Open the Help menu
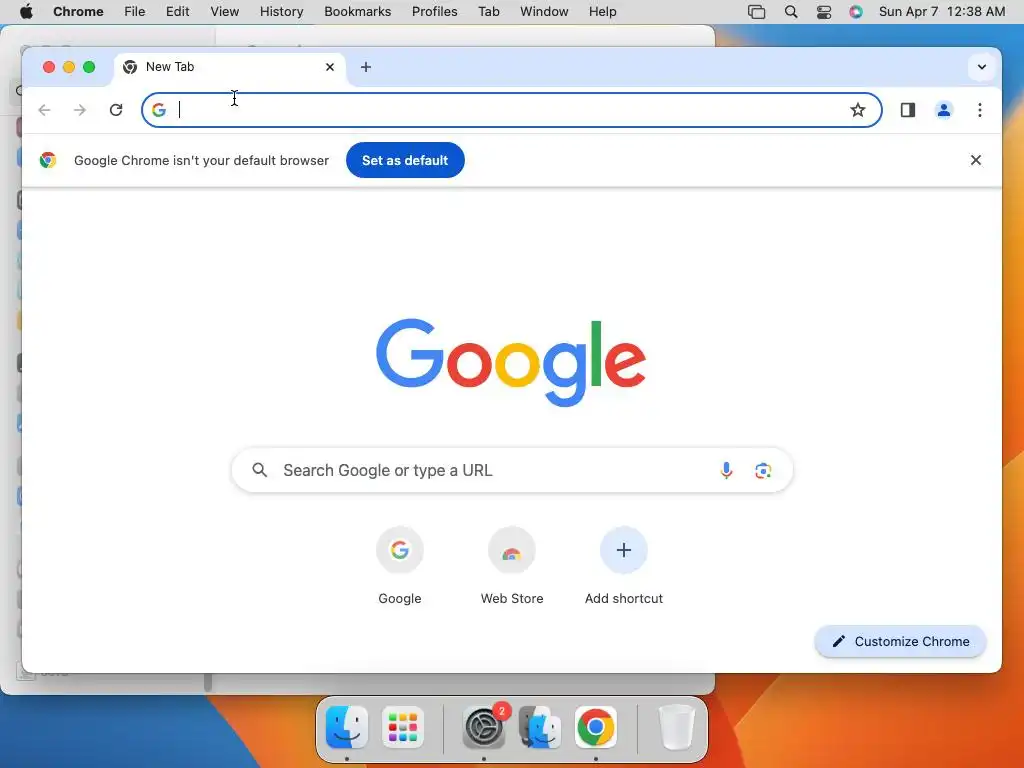Image resolution: width=1024 pixels, height=768 pixels. (x=602, y=12)
